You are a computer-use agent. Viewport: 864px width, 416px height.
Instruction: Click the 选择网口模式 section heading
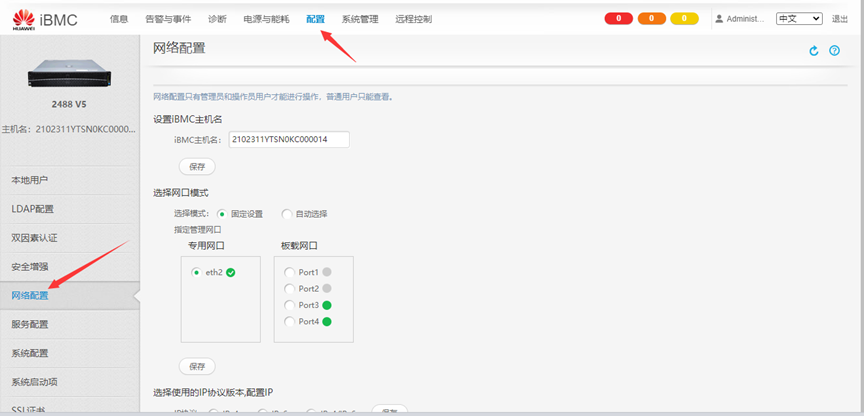180,193
